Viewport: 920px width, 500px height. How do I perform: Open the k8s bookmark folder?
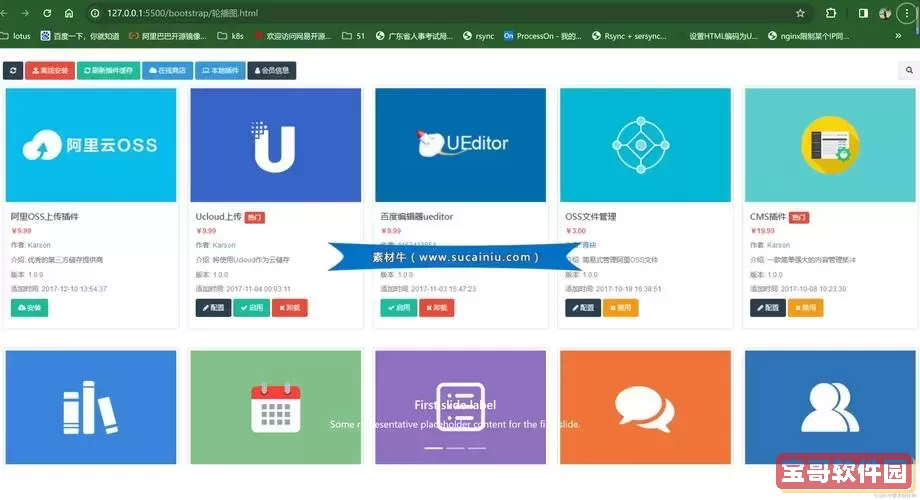pyautogui.click(x=231, y=36)
